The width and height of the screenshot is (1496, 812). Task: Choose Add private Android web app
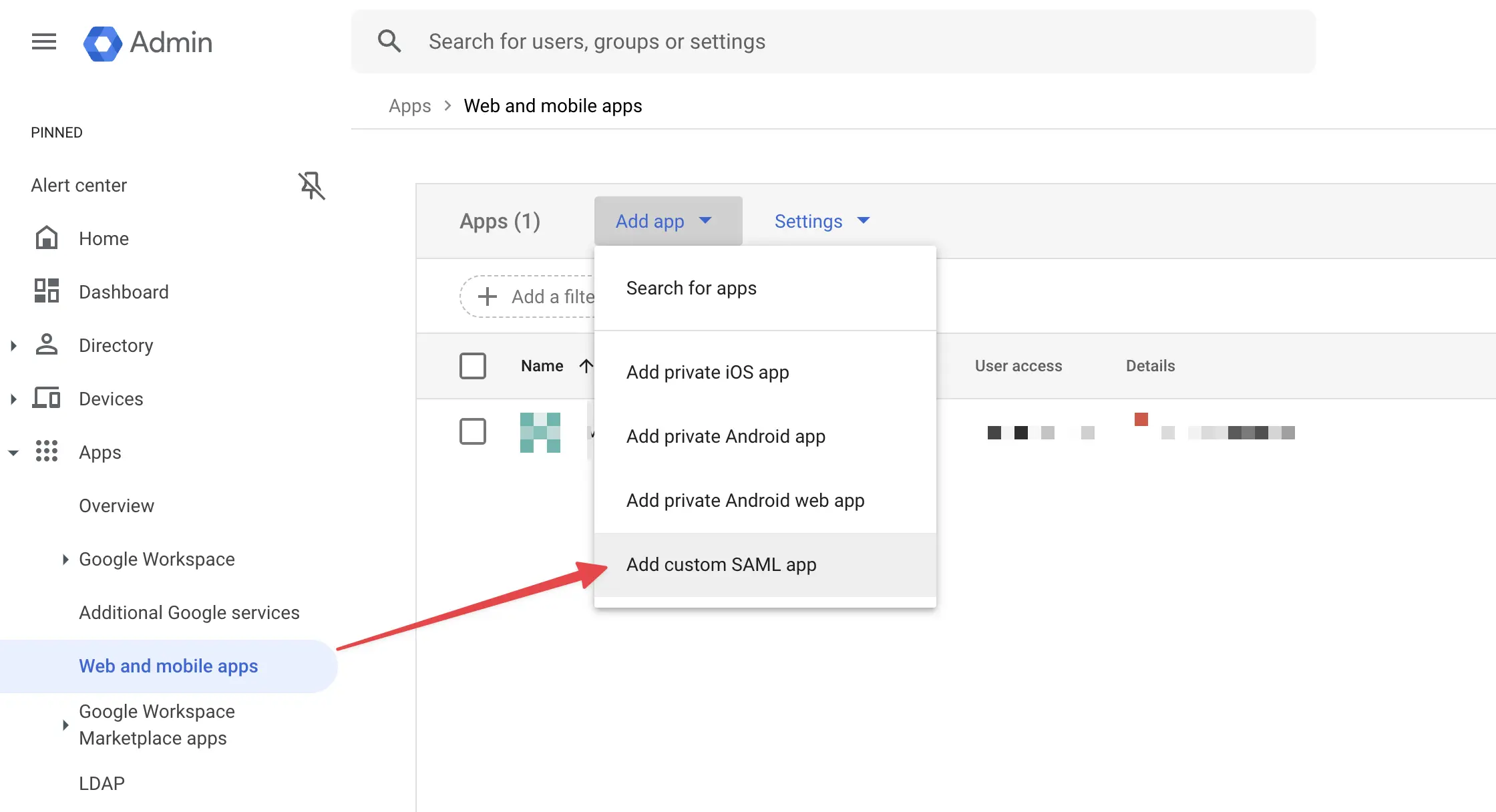[x=745, y=501]
